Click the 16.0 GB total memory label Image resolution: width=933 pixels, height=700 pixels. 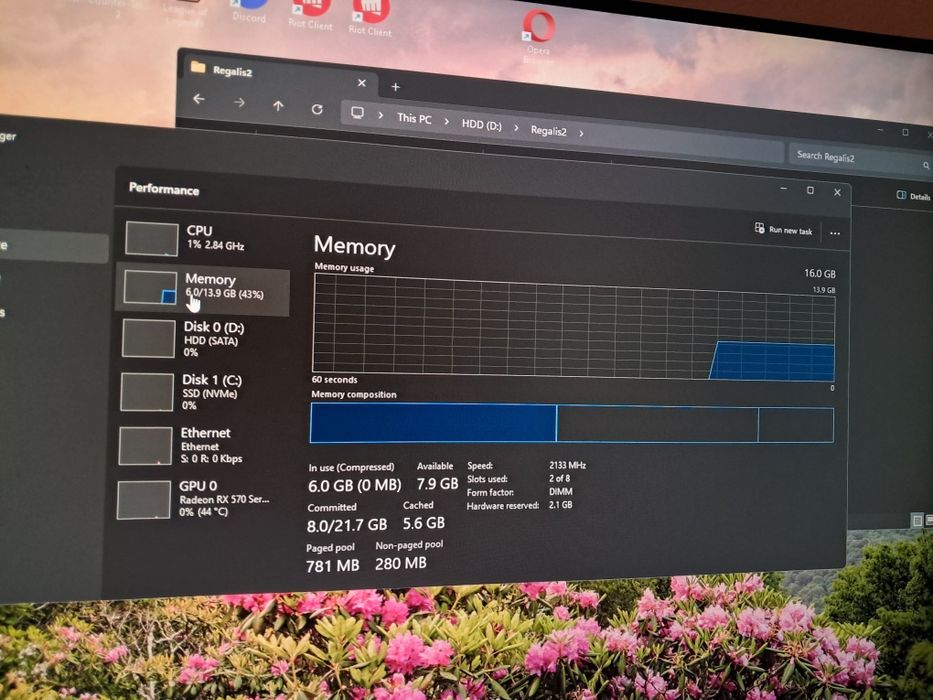pyautogui.click(x=820, y=273)
